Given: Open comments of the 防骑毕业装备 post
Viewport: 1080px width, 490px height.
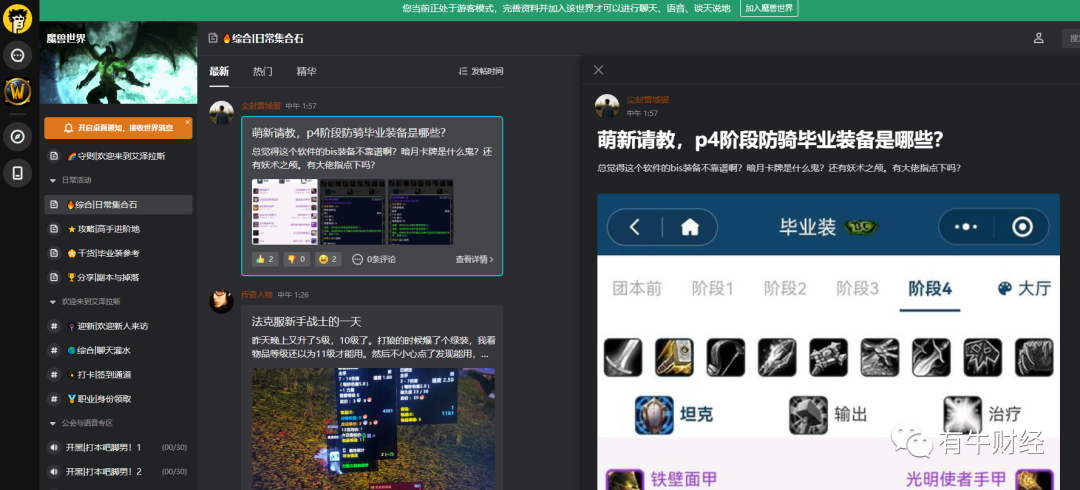Looking at the screenshot, I should 373,259.
